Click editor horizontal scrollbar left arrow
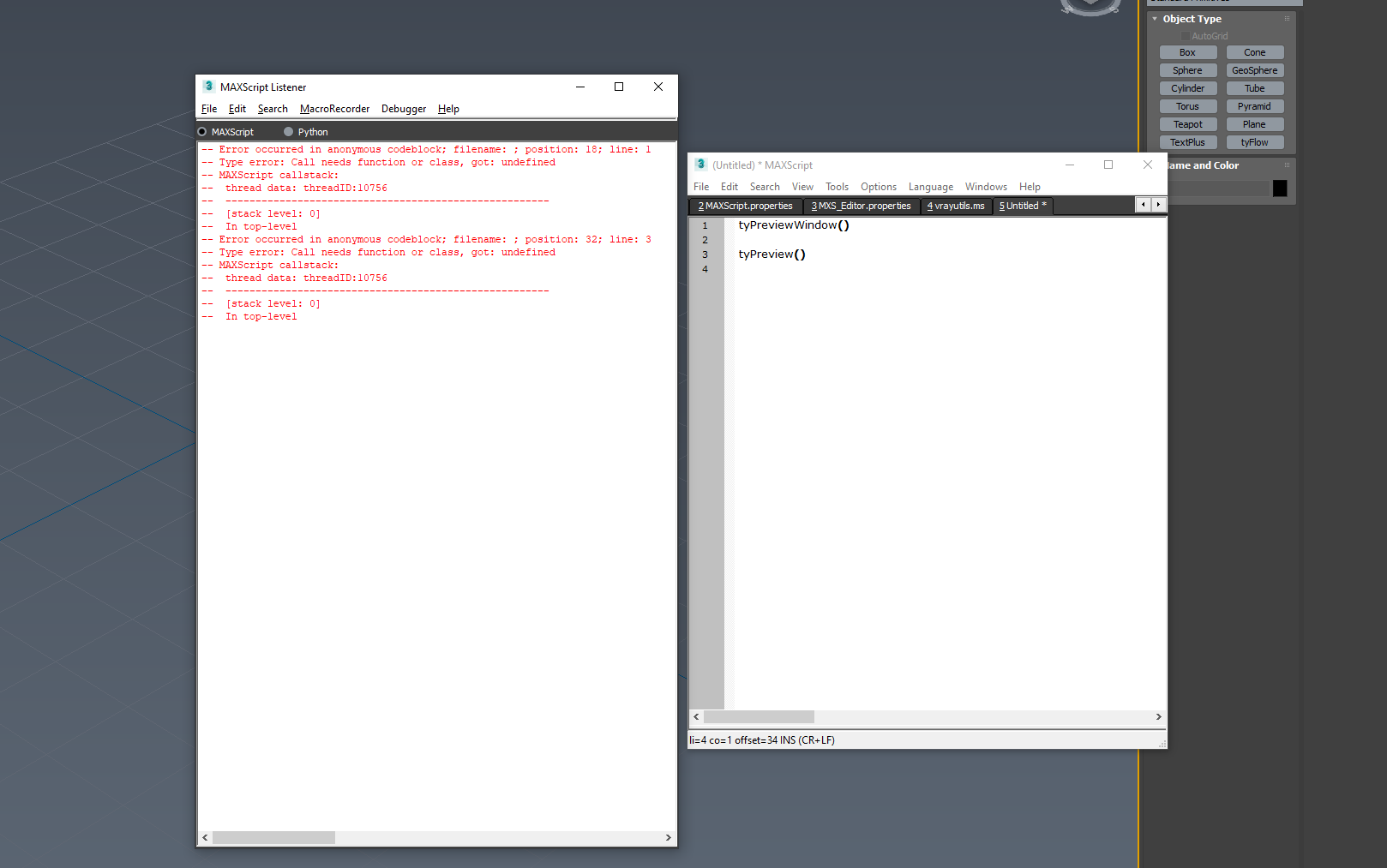This screenshot has width=1387, height=868. (696, 717)
